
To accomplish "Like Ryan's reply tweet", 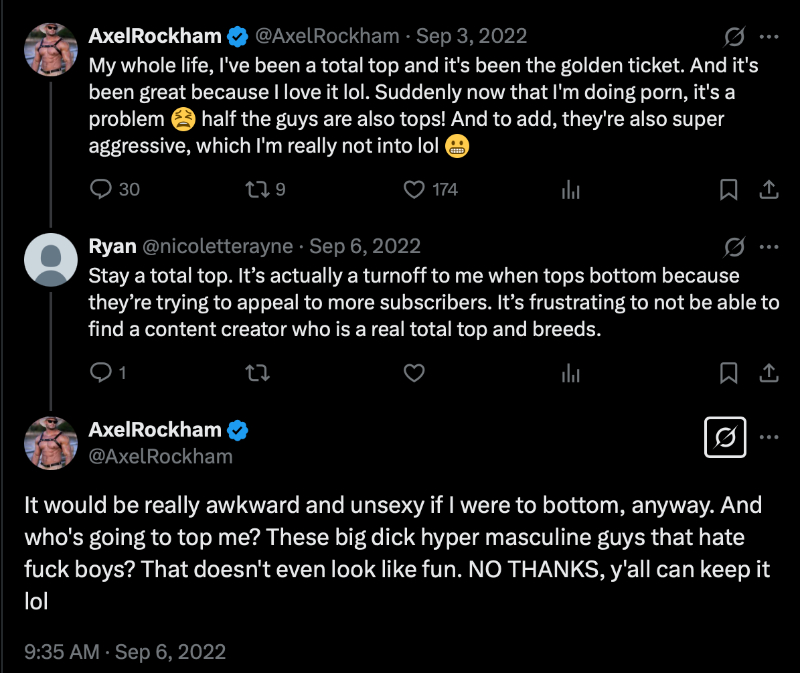I will (x=414, y=373).
